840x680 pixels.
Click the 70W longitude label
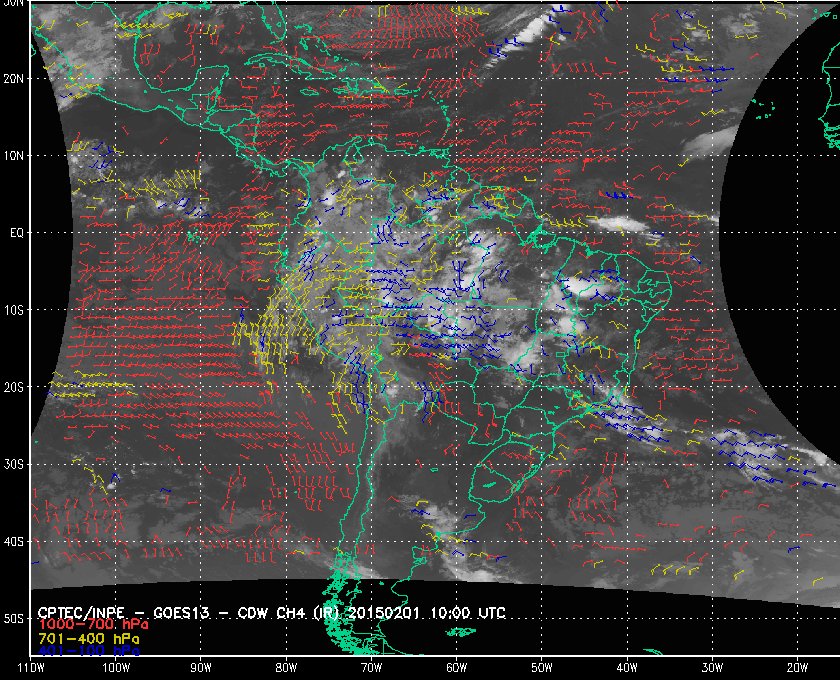point(371,668)
